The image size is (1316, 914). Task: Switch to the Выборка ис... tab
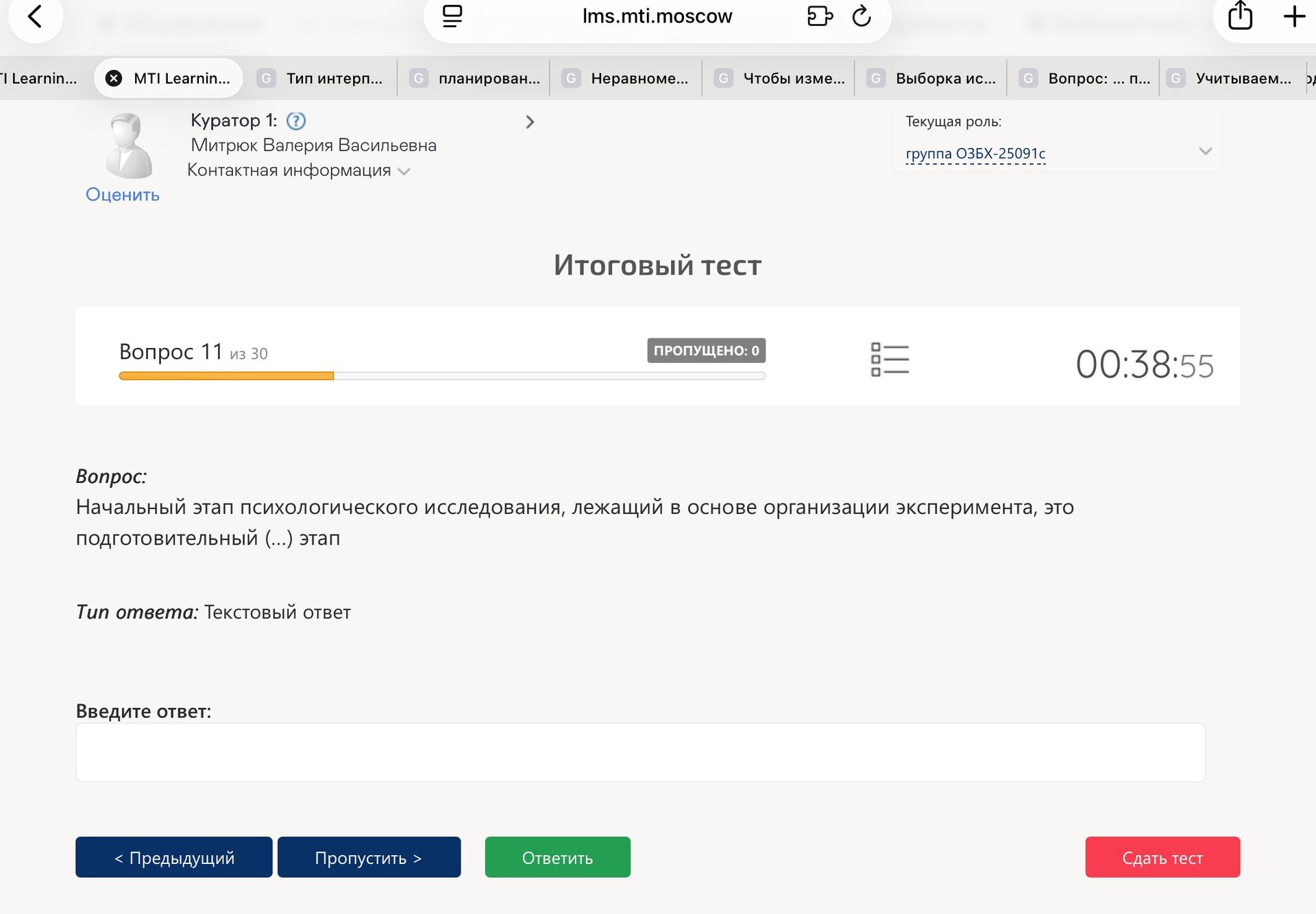tap(931, 78)
